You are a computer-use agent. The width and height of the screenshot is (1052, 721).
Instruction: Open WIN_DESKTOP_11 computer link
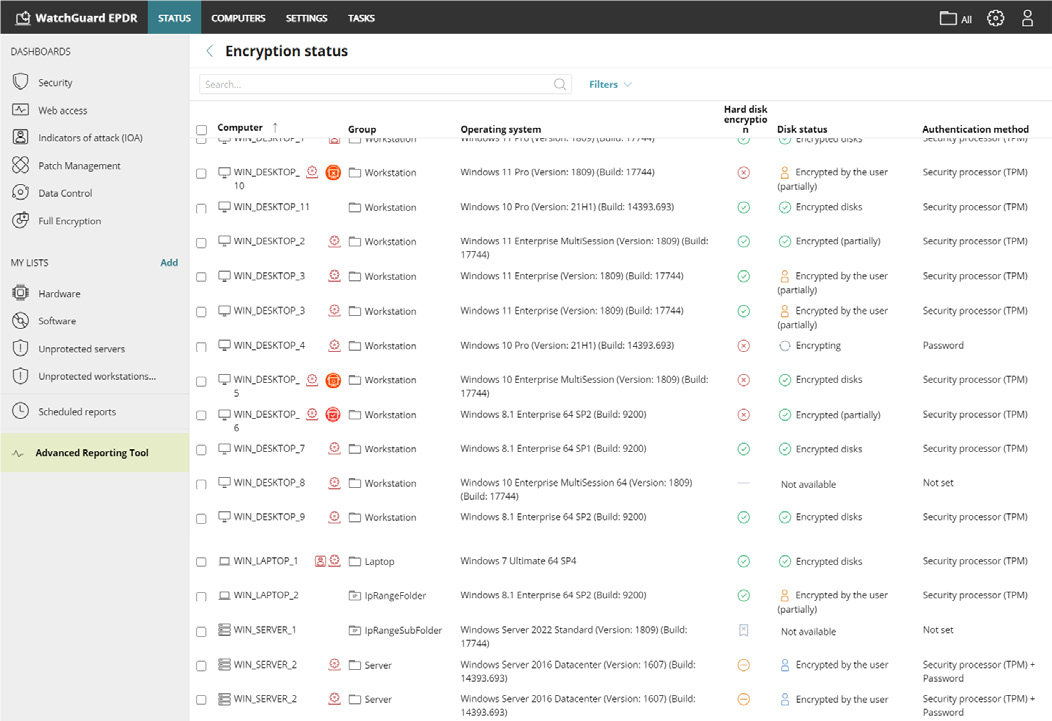(x=271, y=207)
